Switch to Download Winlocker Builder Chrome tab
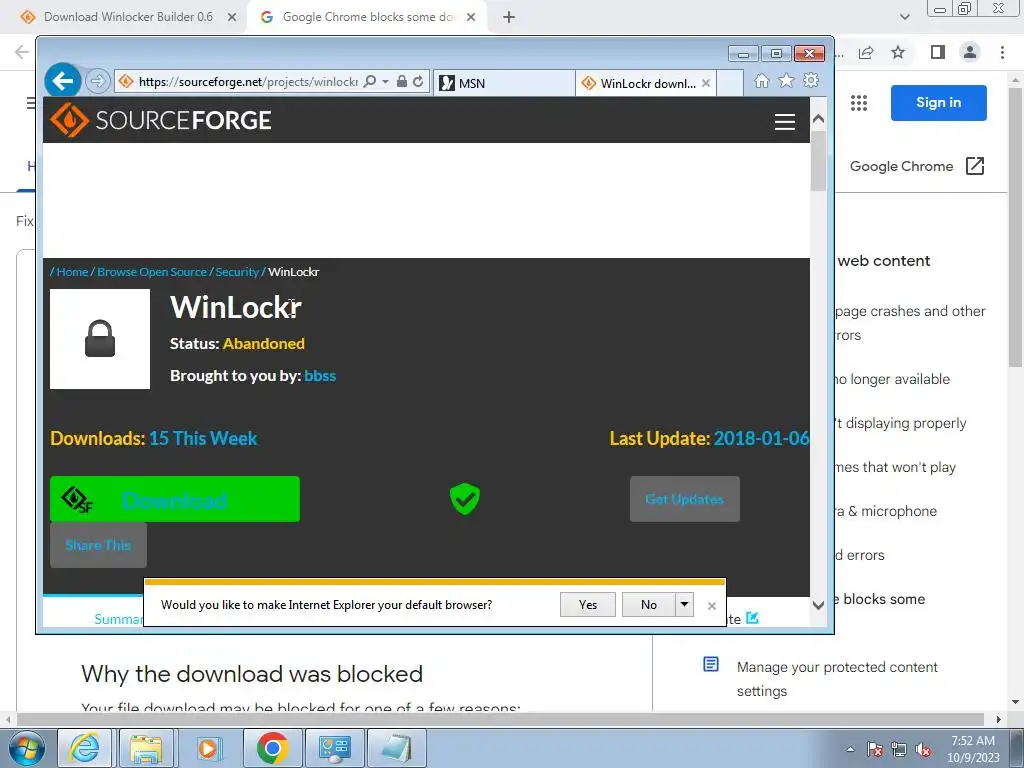This screenshot has width=1024, height=768. click(128, 17)
